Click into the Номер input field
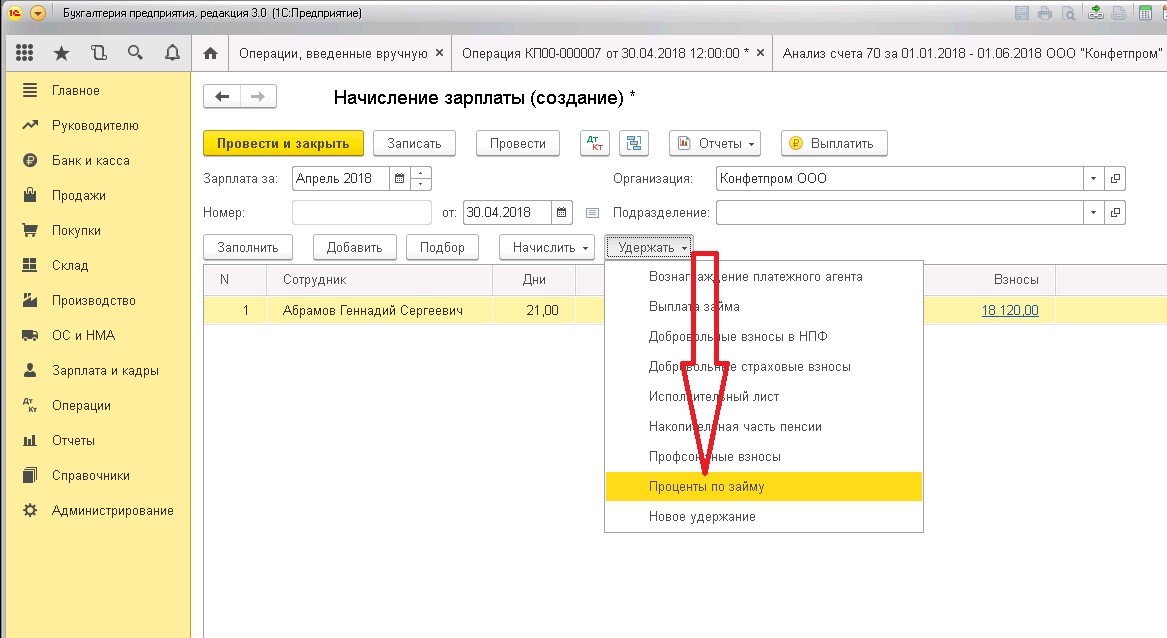 [x=362, y=212]
